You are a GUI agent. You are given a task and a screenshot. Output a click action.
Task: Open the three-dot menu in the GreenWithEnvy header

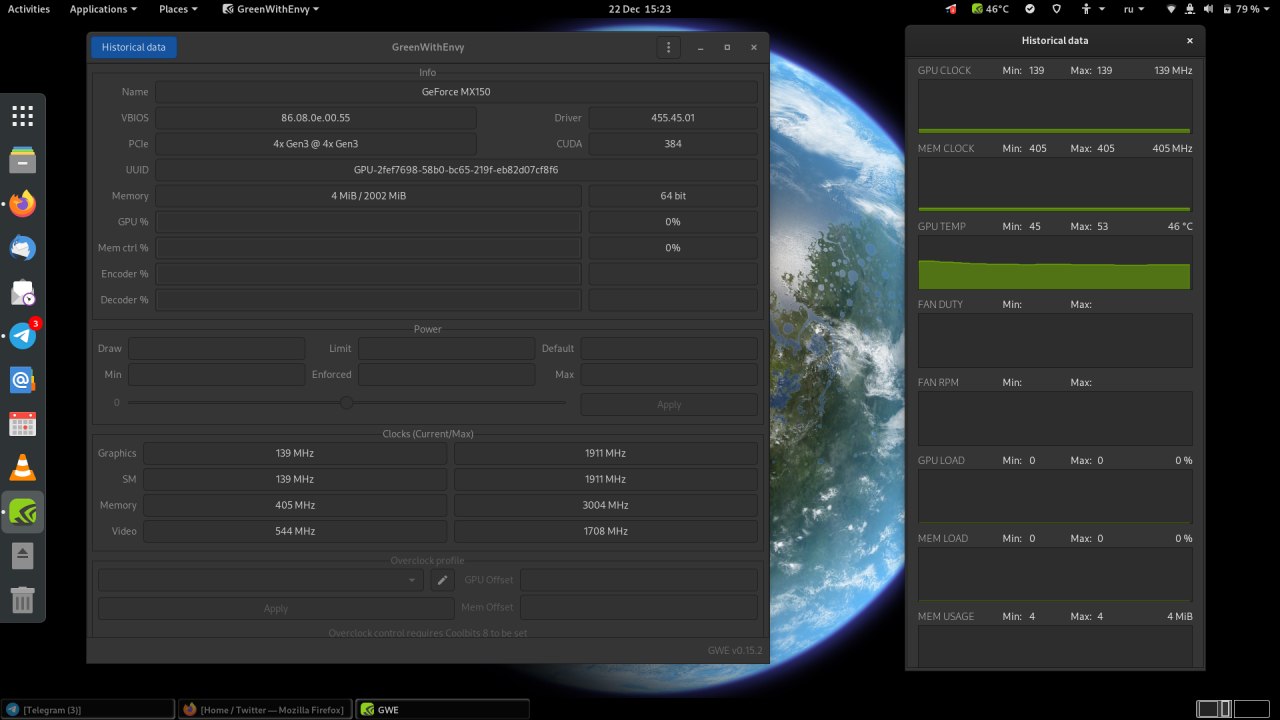[668, 47]
